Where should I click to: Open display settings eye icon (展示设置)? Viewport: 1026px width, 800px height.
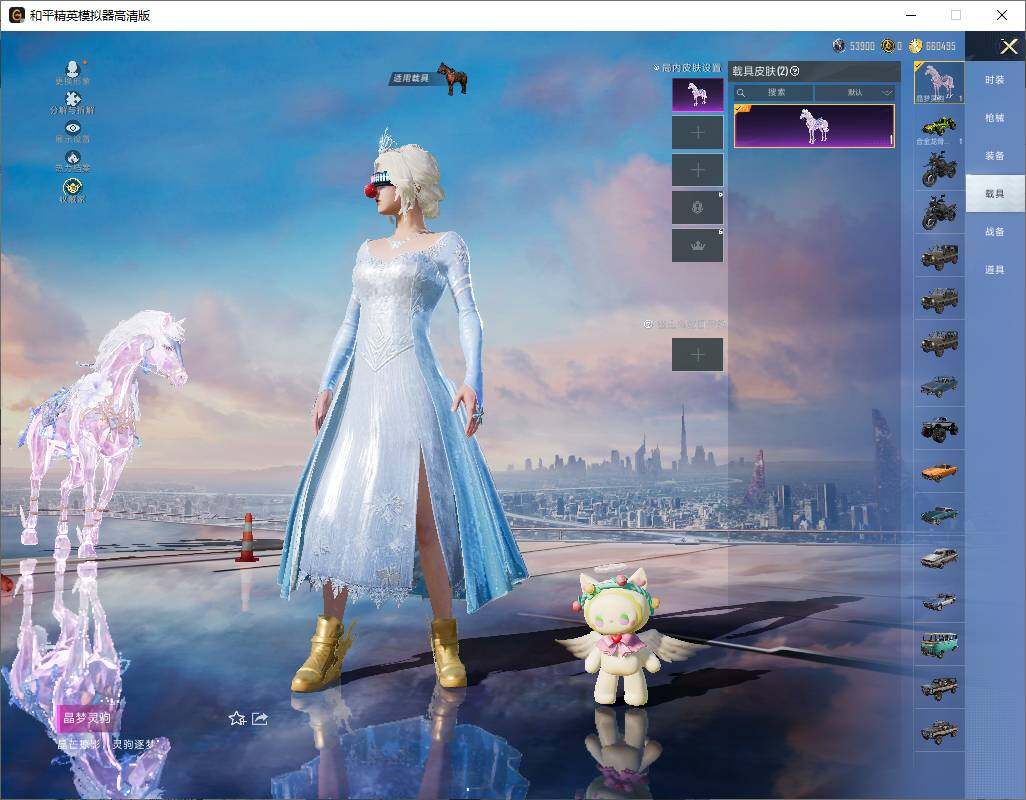click(x=73, y=128)
